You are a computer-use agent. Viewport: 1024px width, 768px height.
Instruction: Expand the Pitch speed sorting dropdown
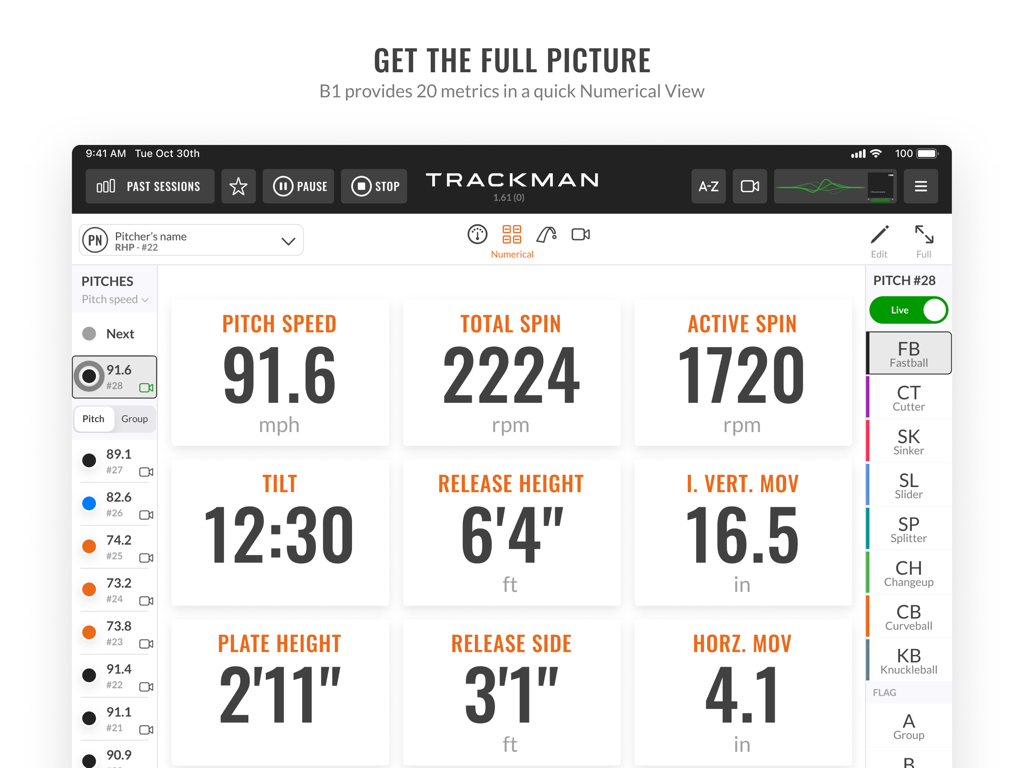click(114, 299)
